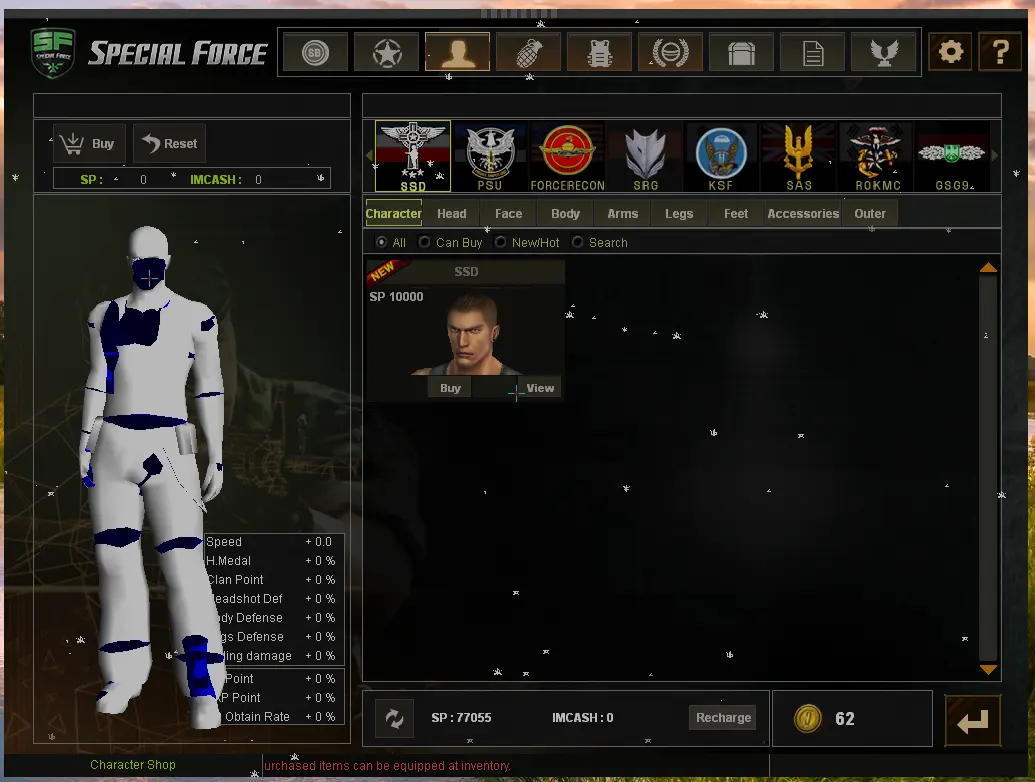Image resolution: width=1035 pixels, height=782 pixels.
Task: Click the Headshot Def stat row
Action: [x=275, y=599]
